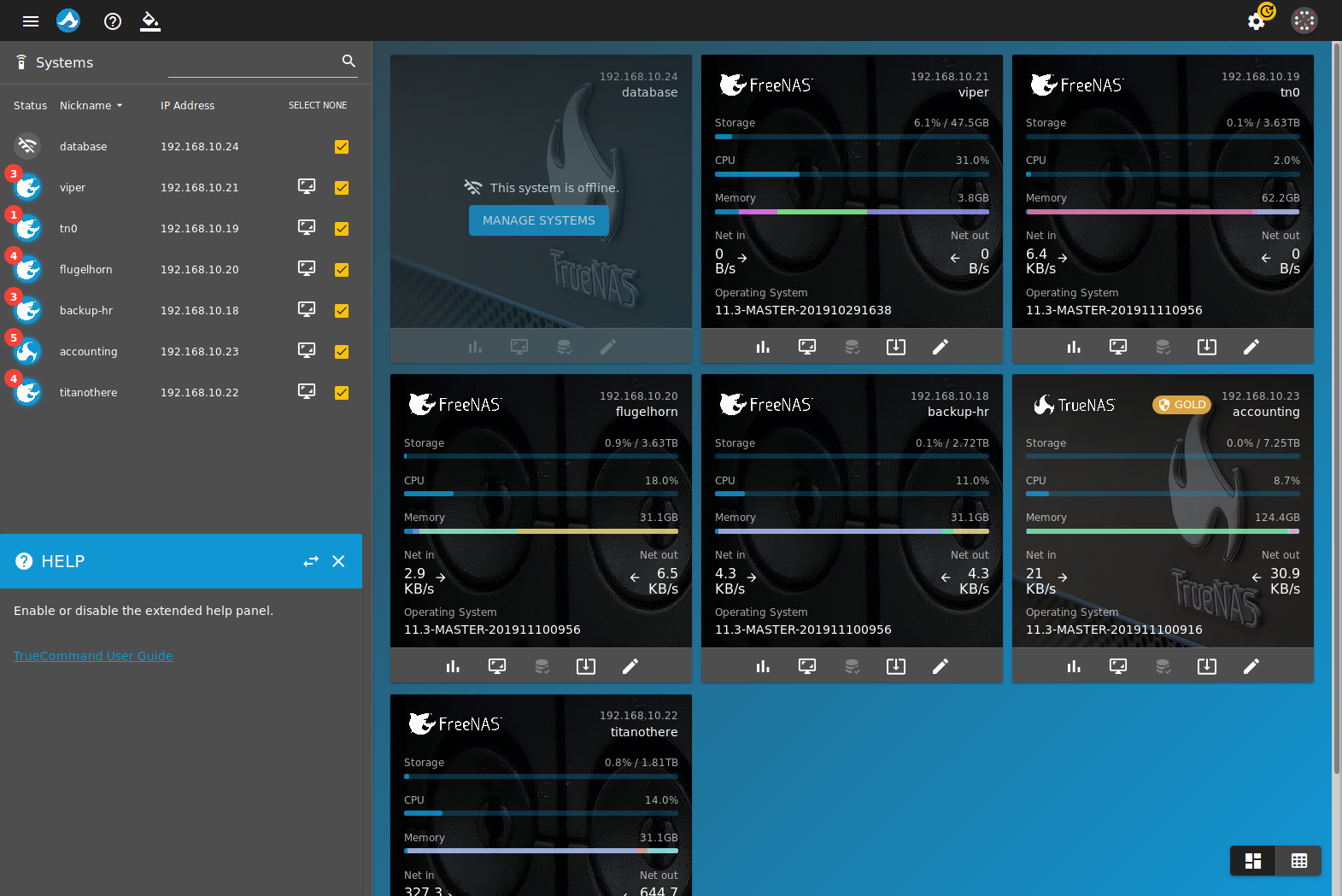Click the systems search input field

coord(253,62)
